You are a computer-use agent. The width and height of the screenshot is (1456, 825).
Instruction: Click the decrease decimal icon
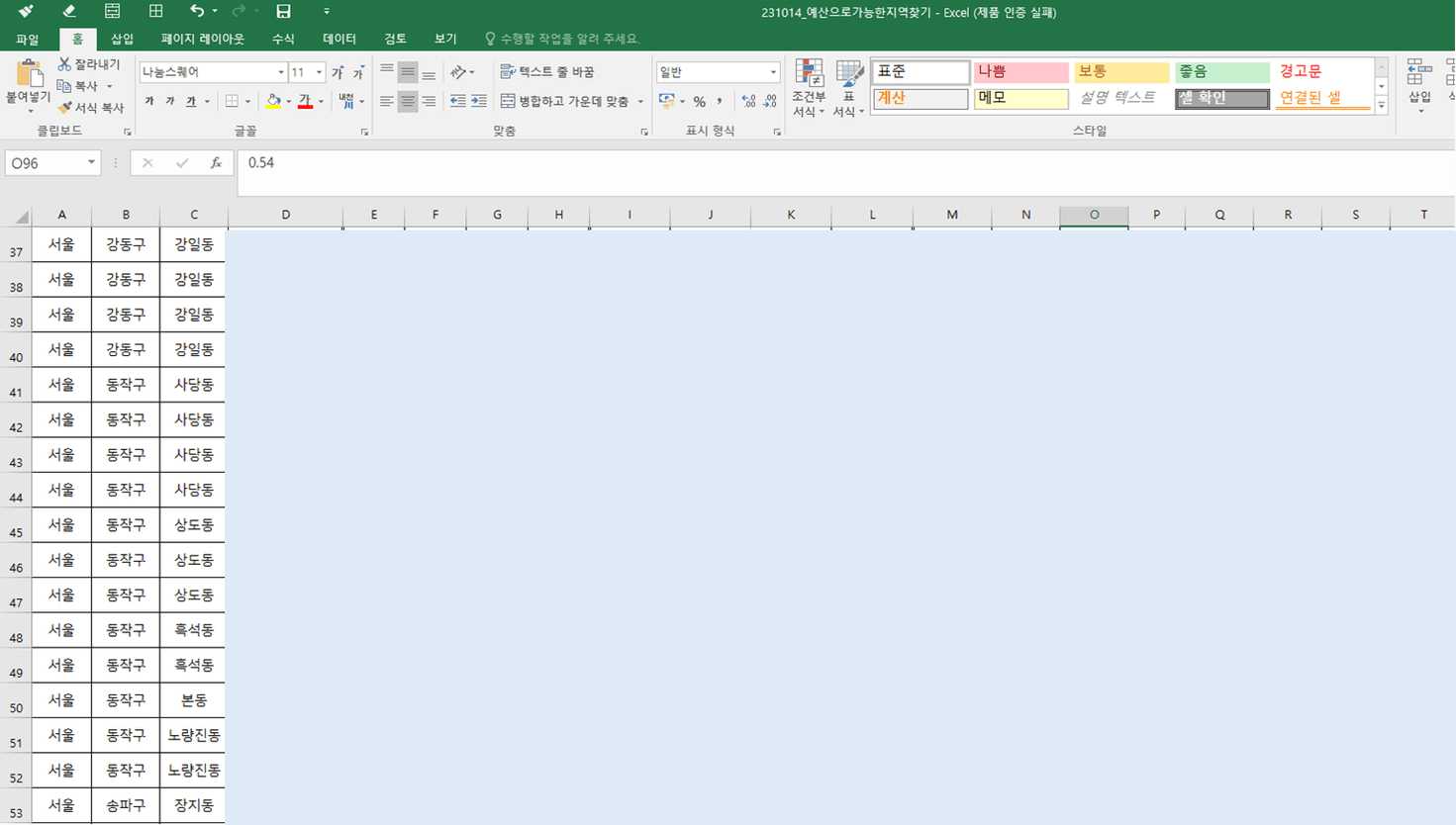(770, 101)
